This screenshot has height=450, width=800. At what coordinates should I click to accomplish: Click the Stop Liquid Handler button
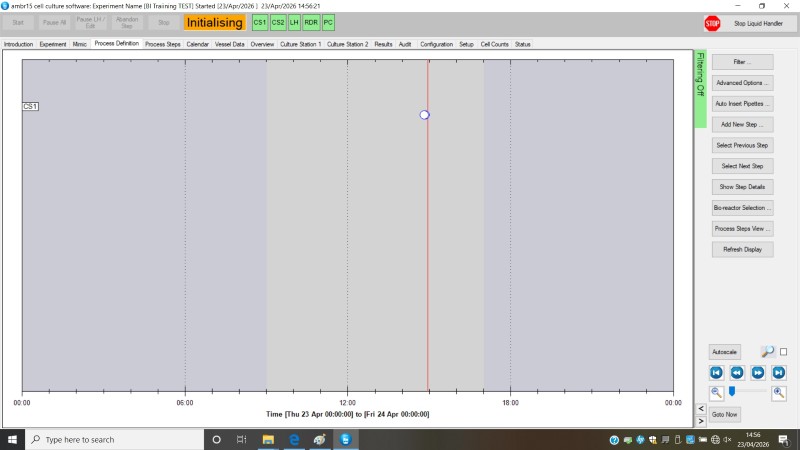tap(758, 23)
